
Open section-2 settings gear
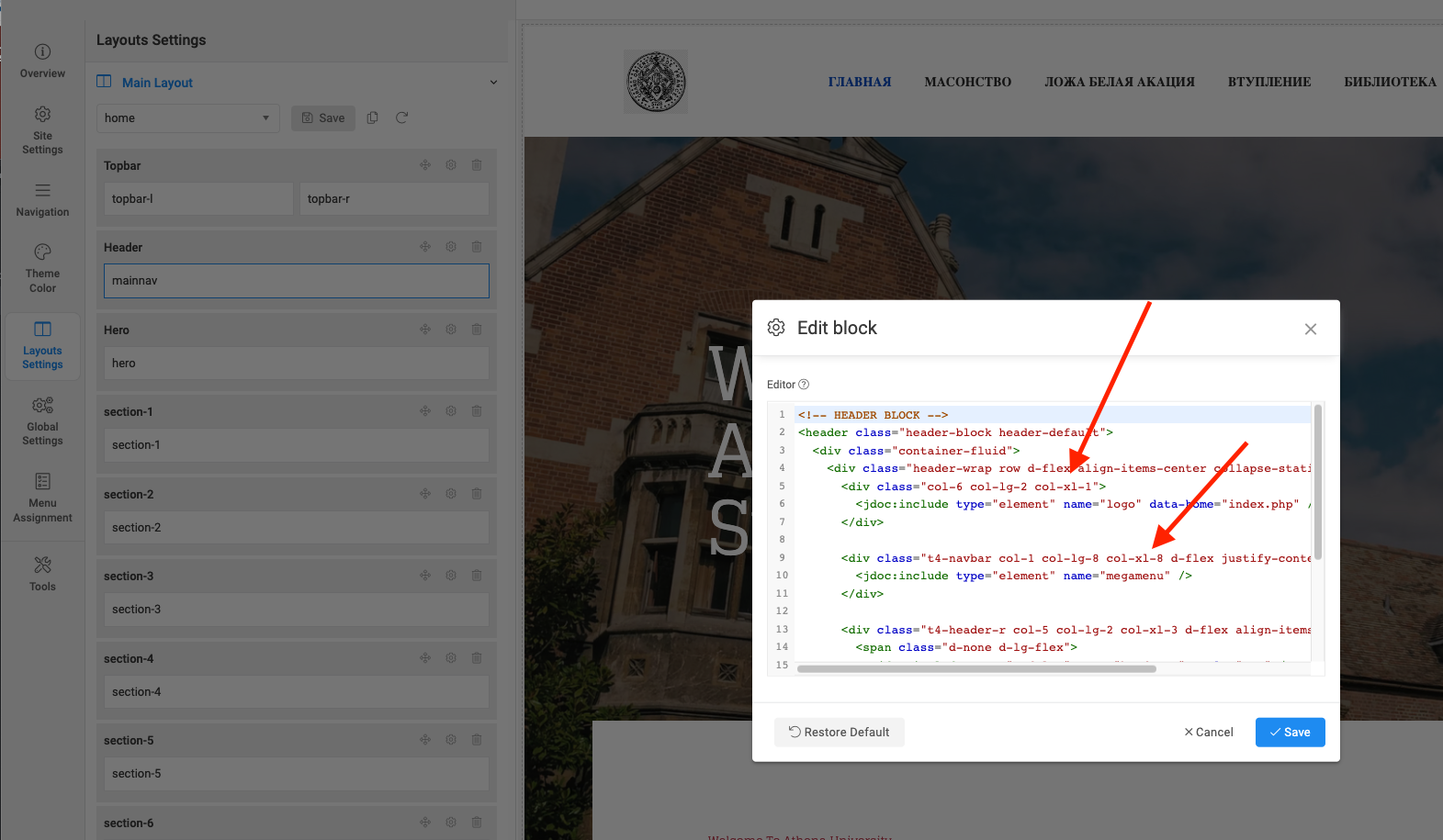(x=451, y=494)
